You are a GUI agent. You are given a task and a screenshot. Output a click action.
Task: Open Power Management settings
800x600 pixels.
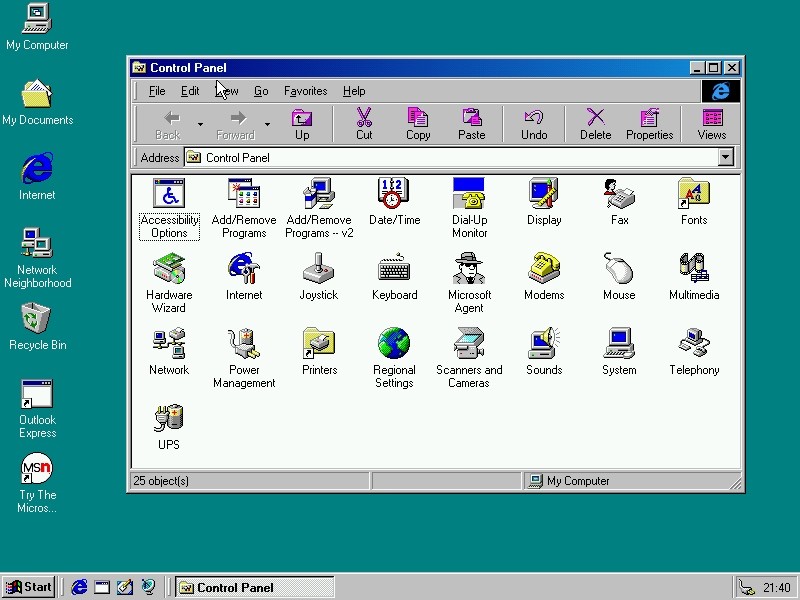click(243, 345)
